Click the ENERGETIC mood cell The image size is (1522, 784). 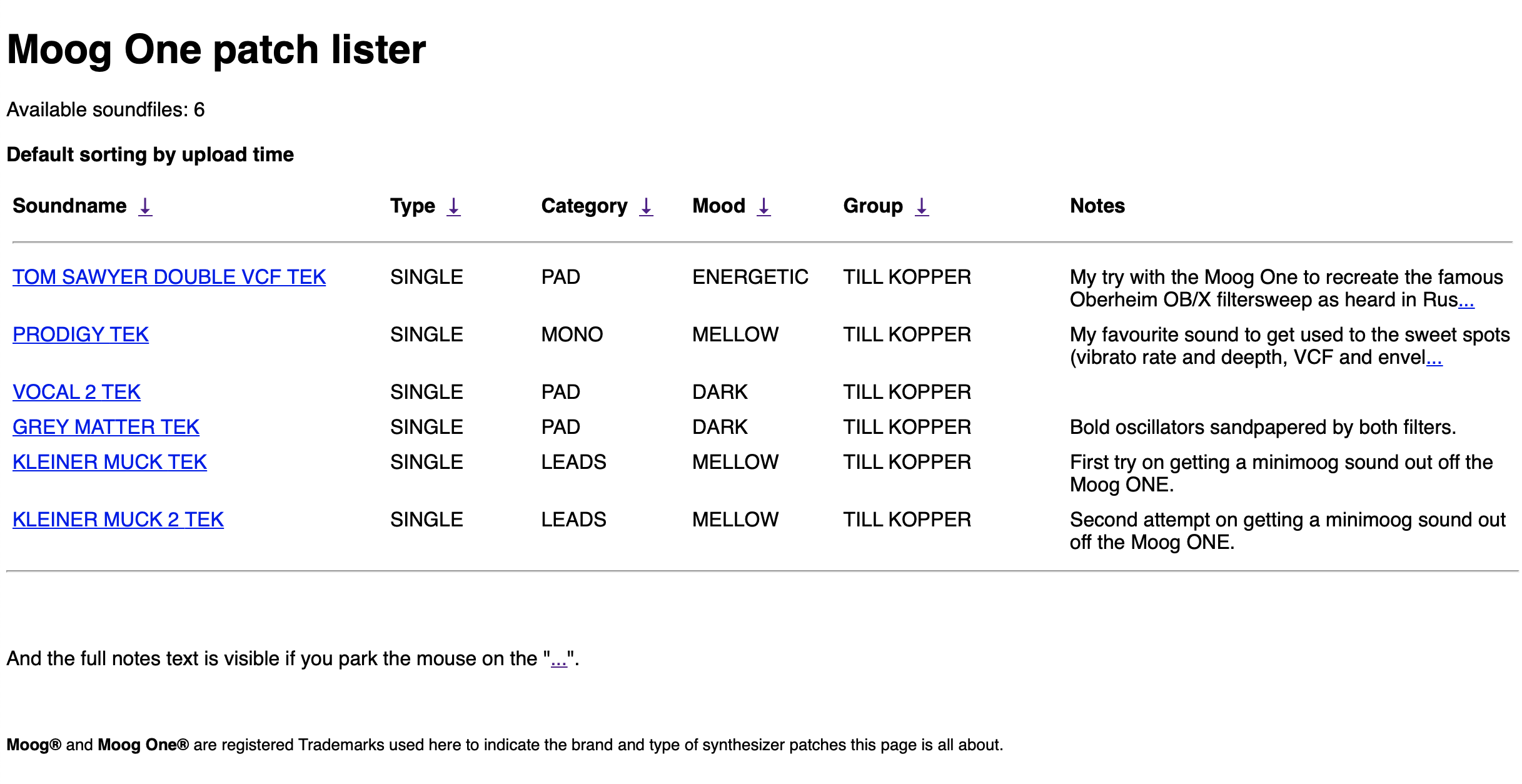point(750,277)
